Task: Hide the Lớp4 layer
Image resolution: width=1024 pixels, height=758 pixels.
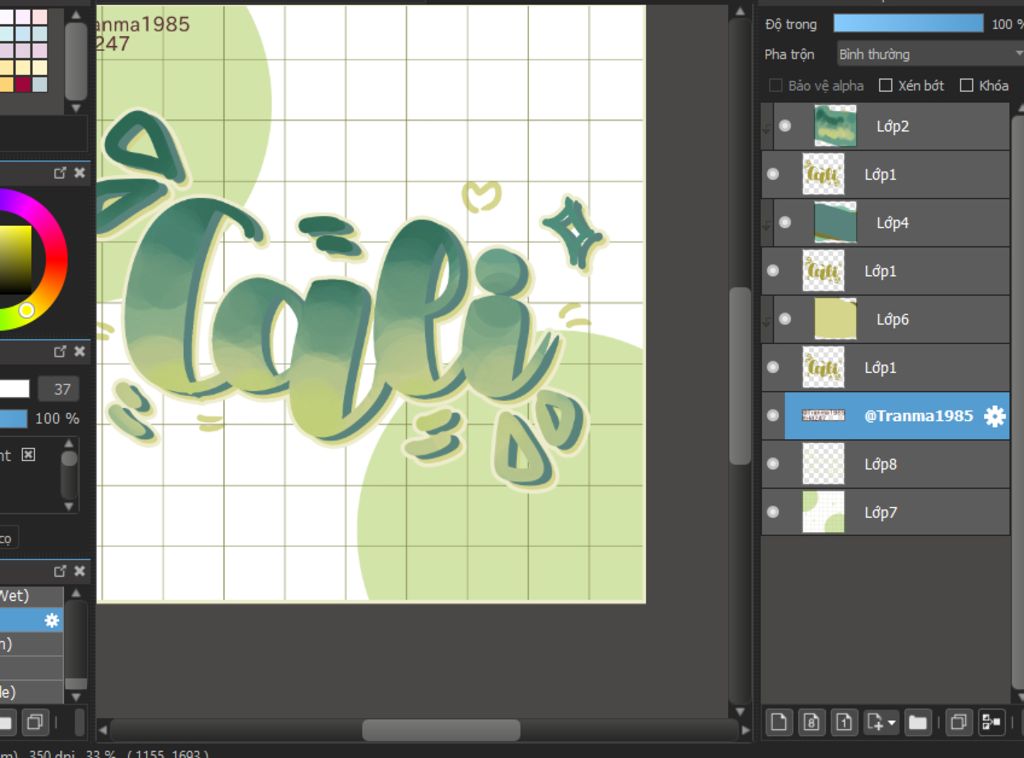Action: point(785,222)
